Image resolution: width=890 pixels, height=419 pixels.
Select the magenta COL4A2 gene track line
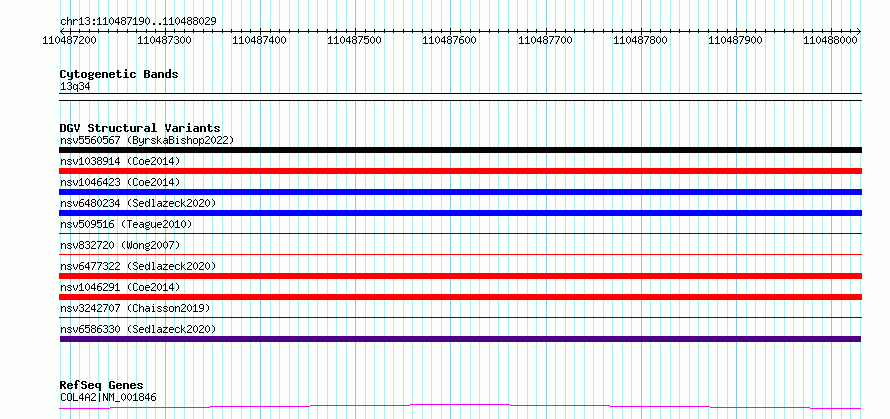(460, 407)
